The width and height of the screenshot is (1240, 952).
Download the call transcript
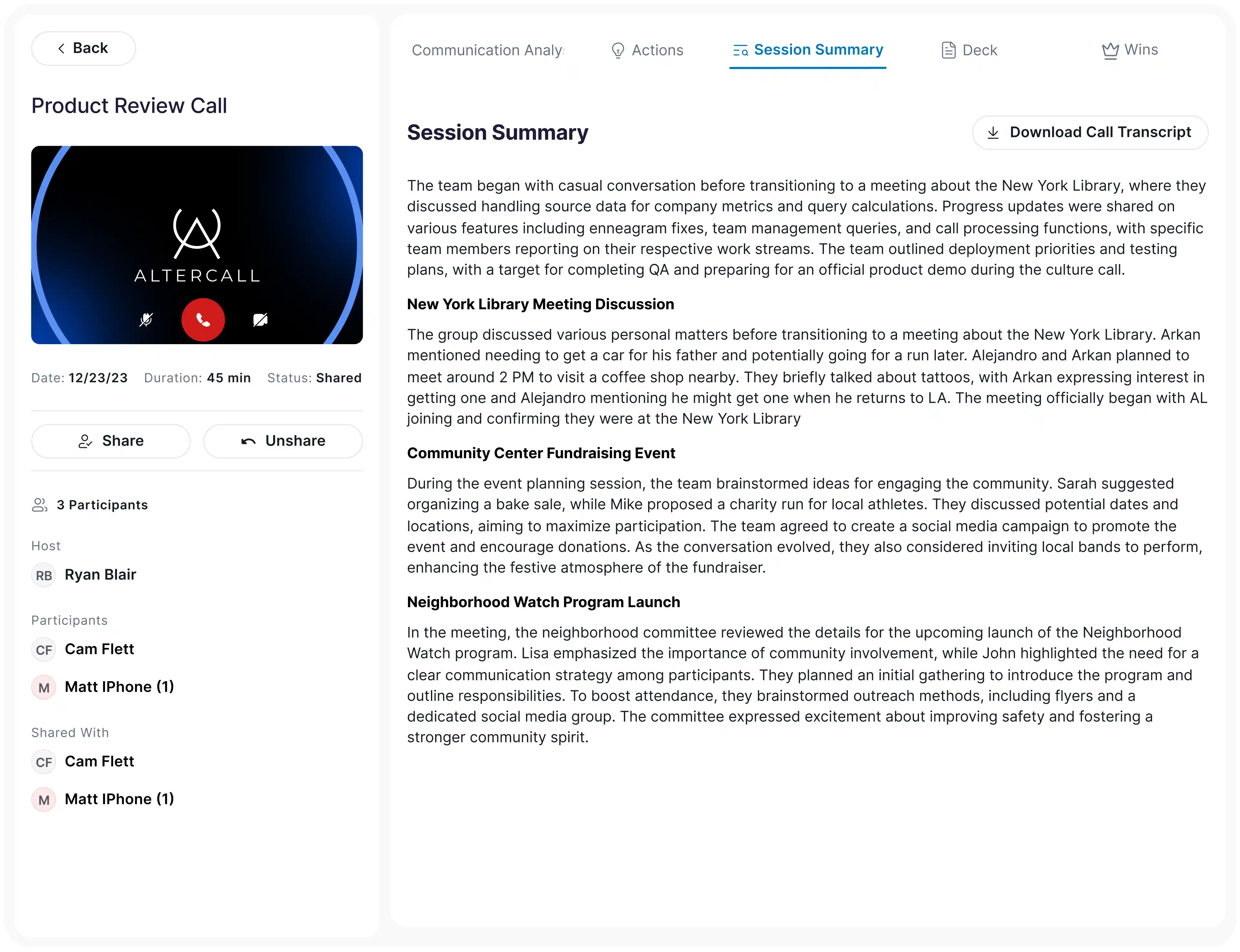[x=1090, y=132]
